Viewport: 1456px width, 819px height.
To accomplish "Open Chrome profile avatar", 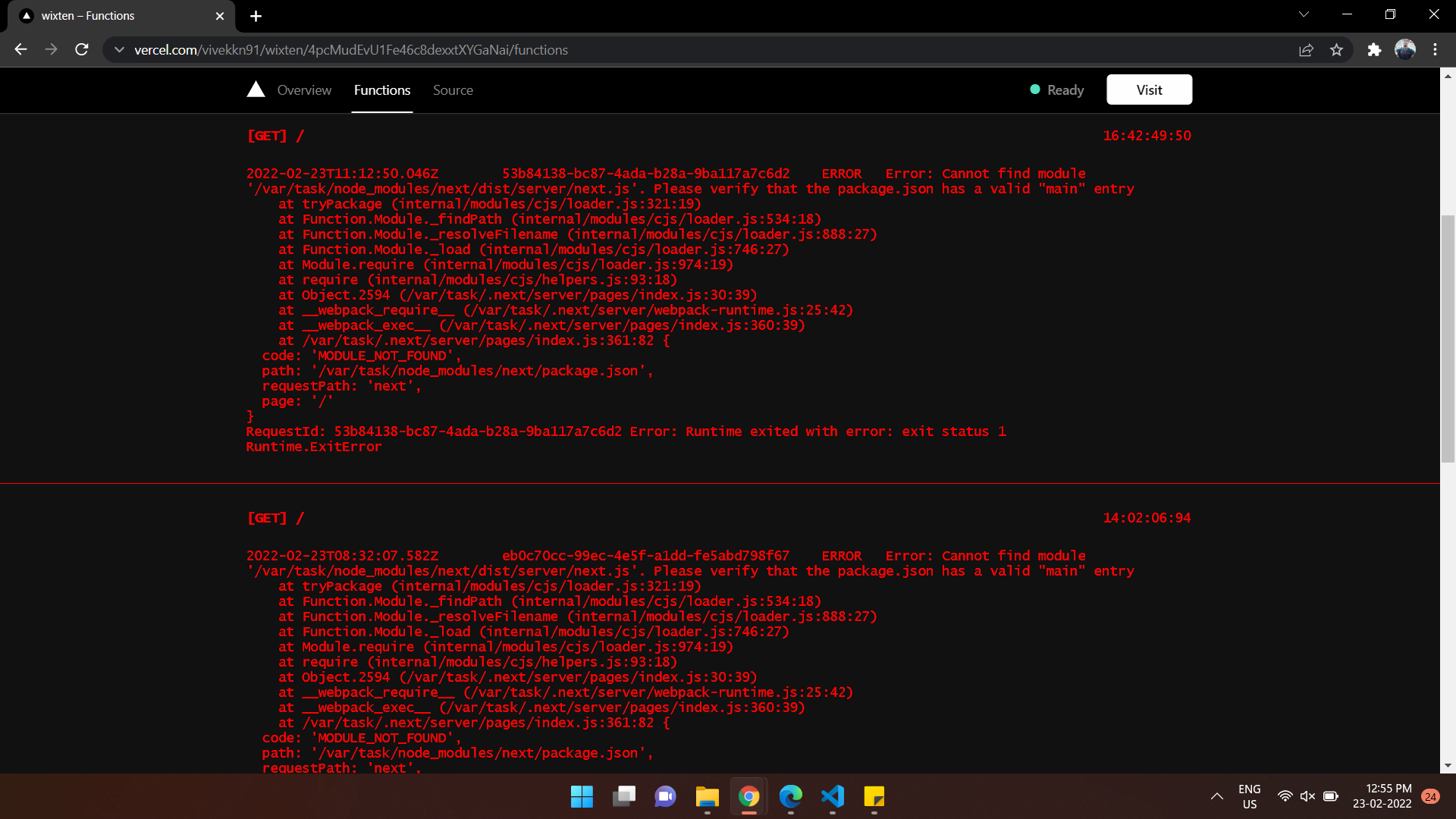I will pos(1404,49).
